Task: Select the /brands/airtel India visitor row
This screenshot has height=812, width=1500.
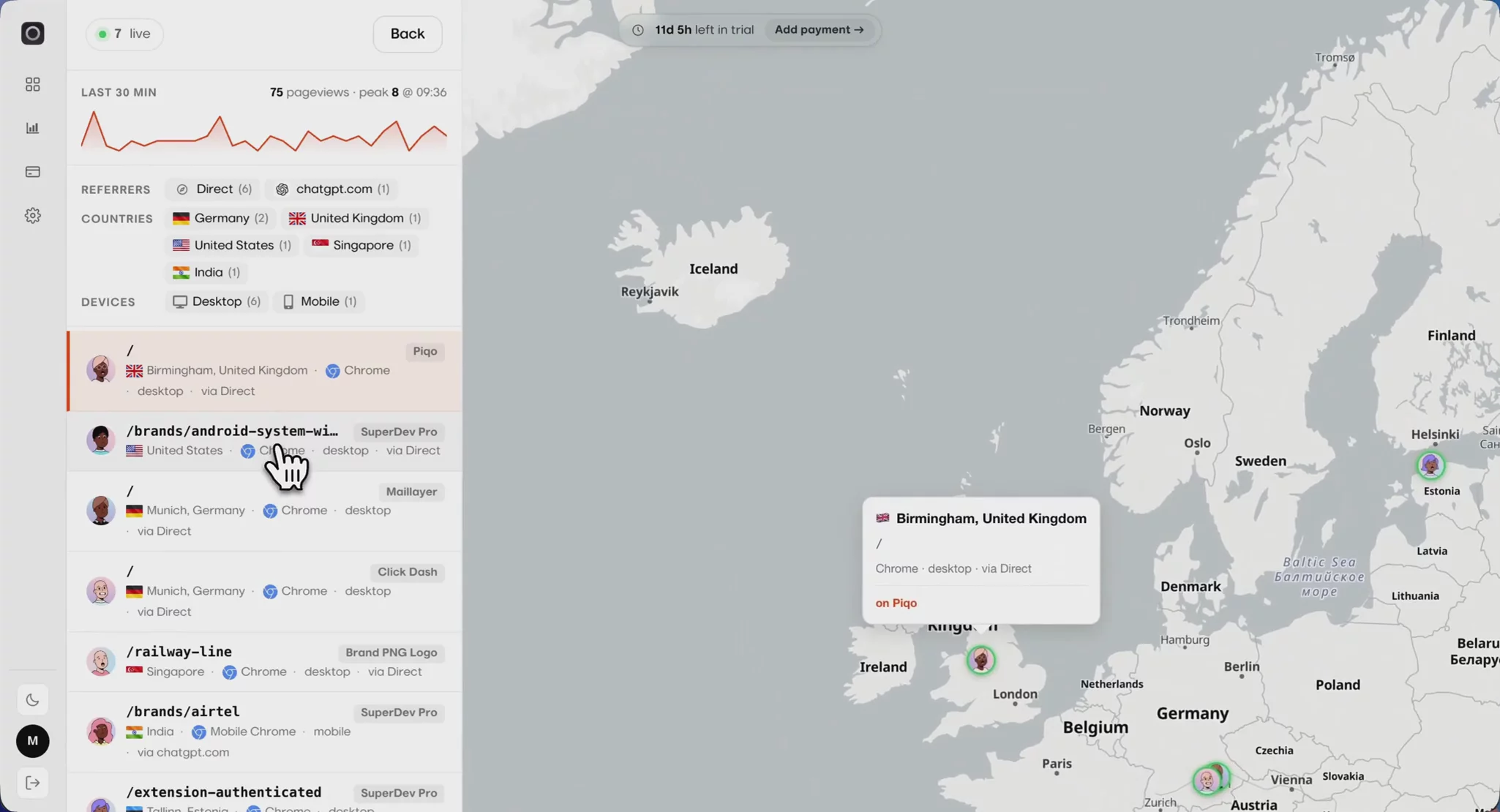Action: (x=265, y=732)
